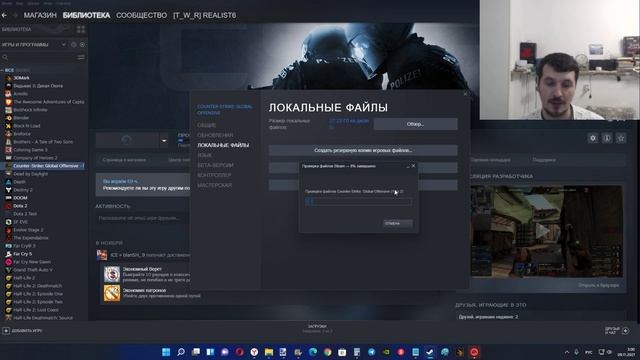Select Blender in the library list
640x360 pixels.
(x=21, y=118)
